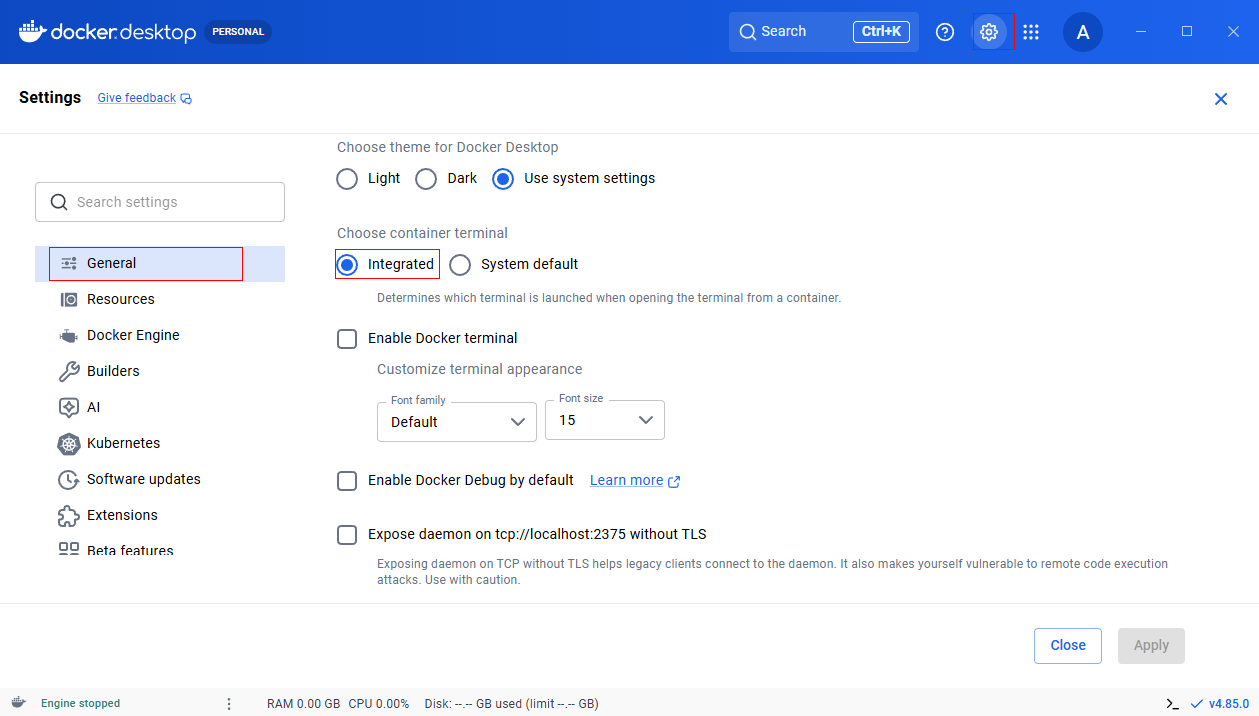Screen dimensions: 1259x716
Task: Click the Apply button
Action: 1151,646
